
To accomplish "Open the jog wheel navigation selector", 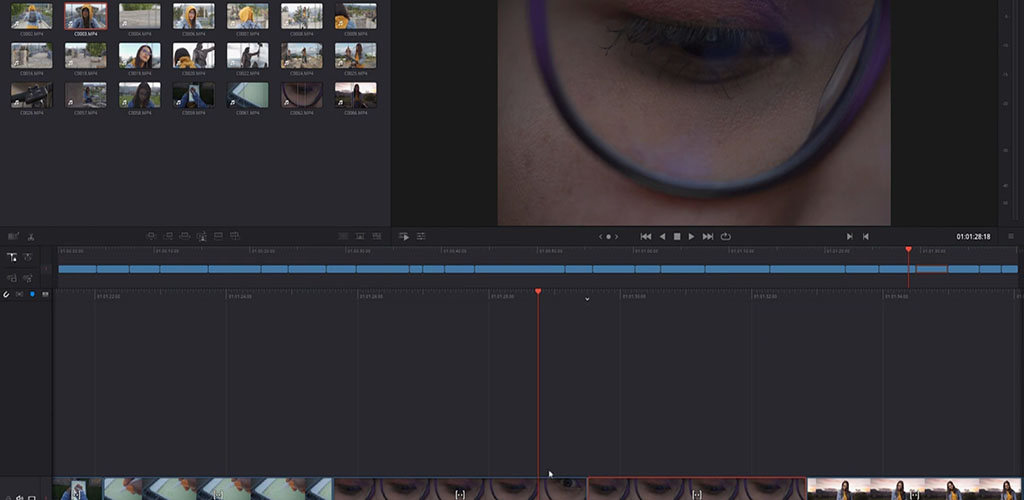I will point(608,236).
